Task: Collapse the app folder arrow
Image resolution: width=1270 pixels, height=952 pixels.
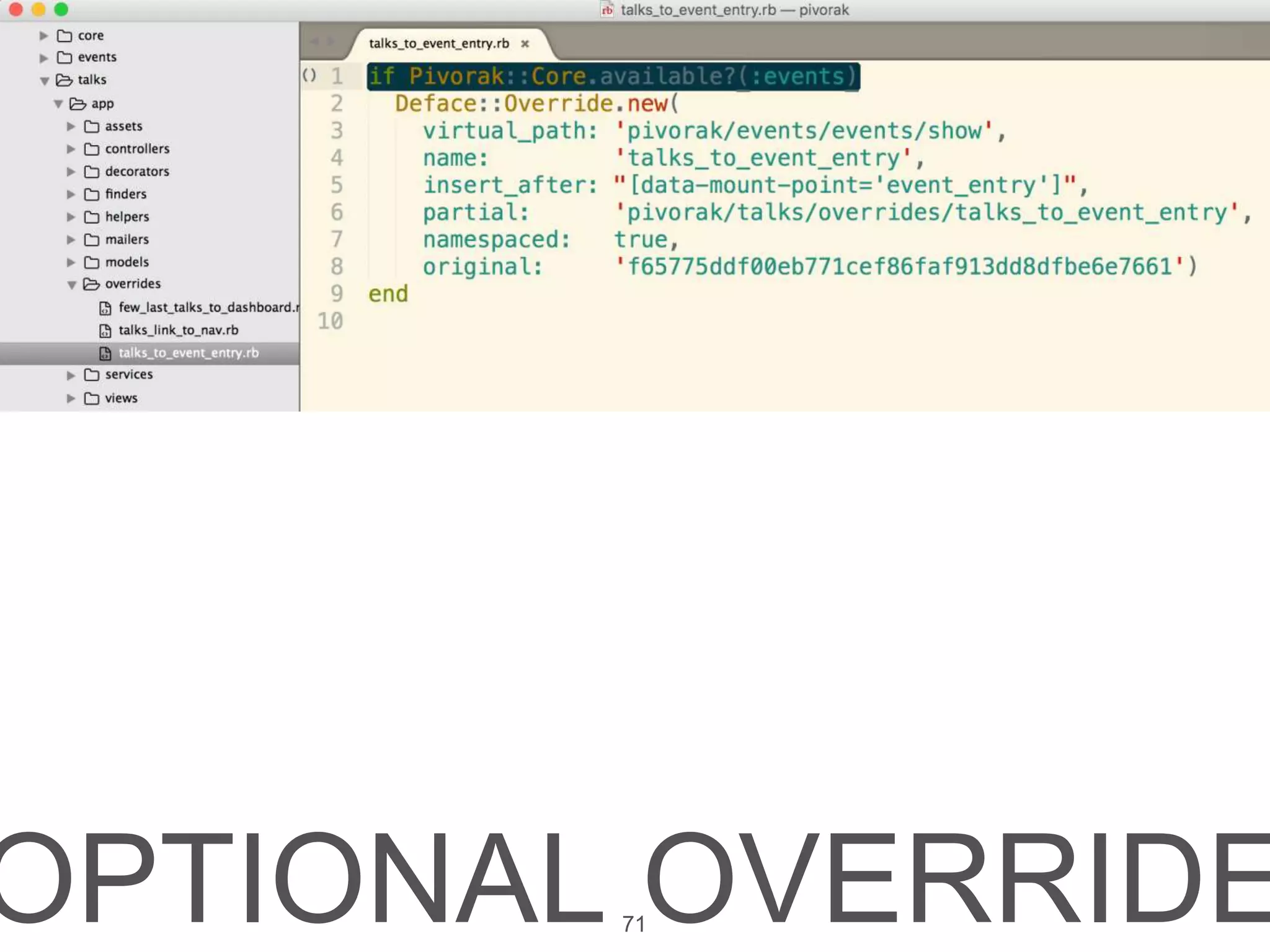Action: [58, 104]
